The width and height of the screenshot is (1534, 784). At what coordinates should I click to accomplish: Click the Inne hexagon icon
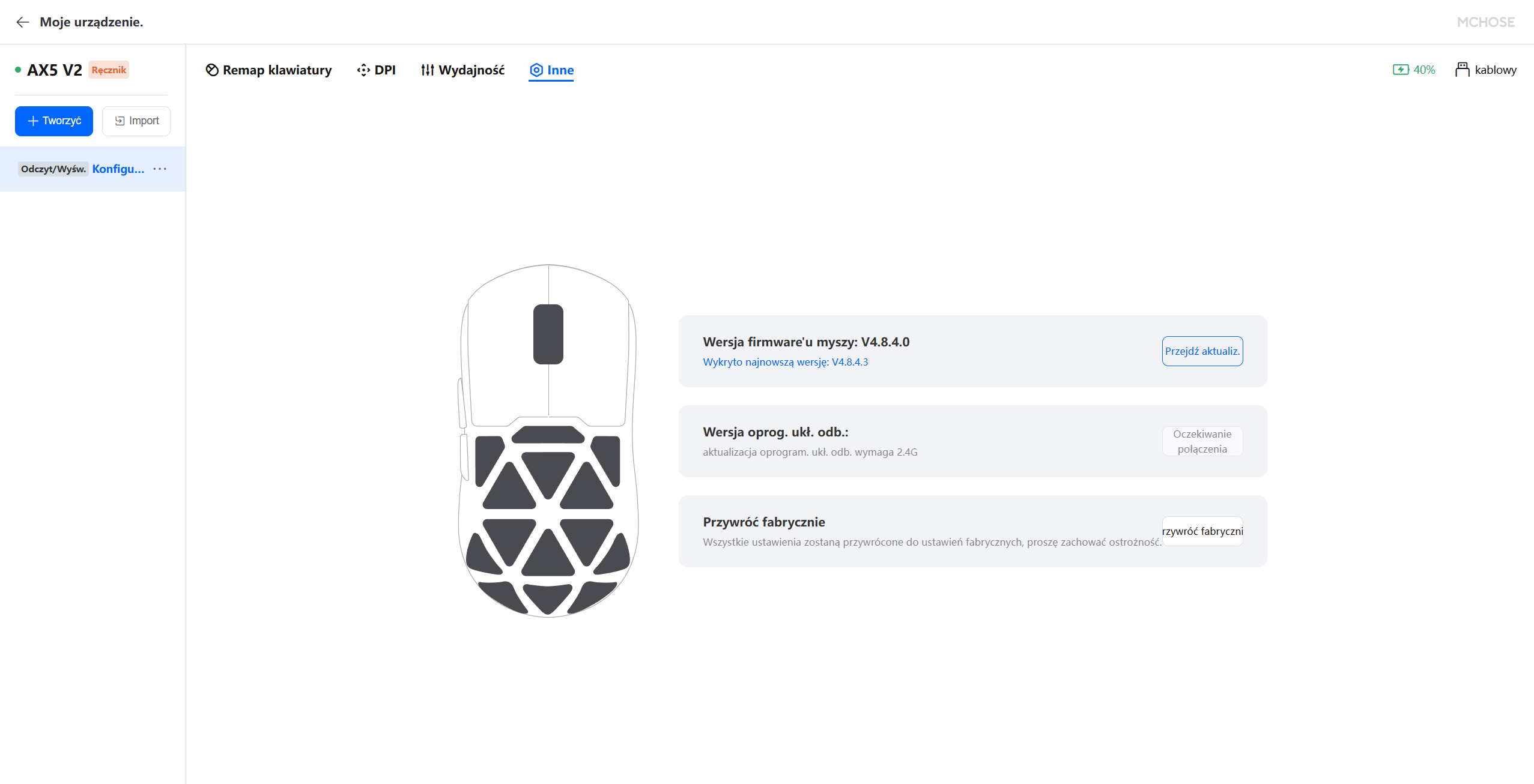[536, 70]
